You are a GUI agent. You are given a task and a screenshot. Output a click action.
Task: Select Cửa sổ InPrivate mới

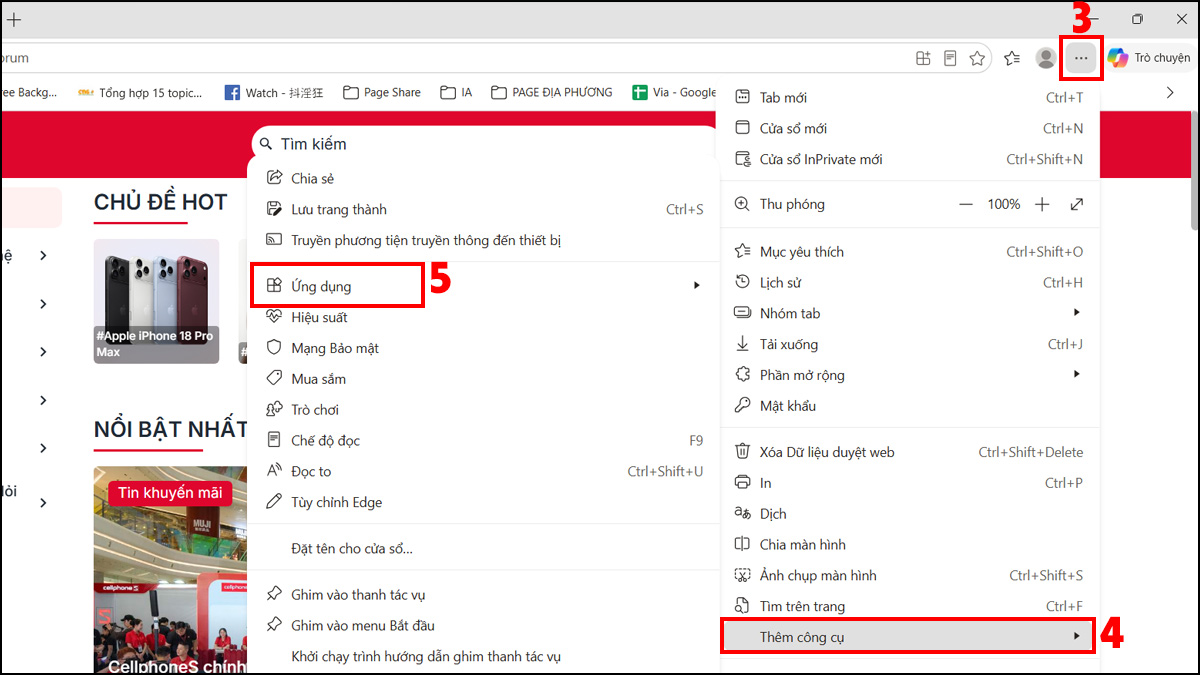[x=909, y=159]
